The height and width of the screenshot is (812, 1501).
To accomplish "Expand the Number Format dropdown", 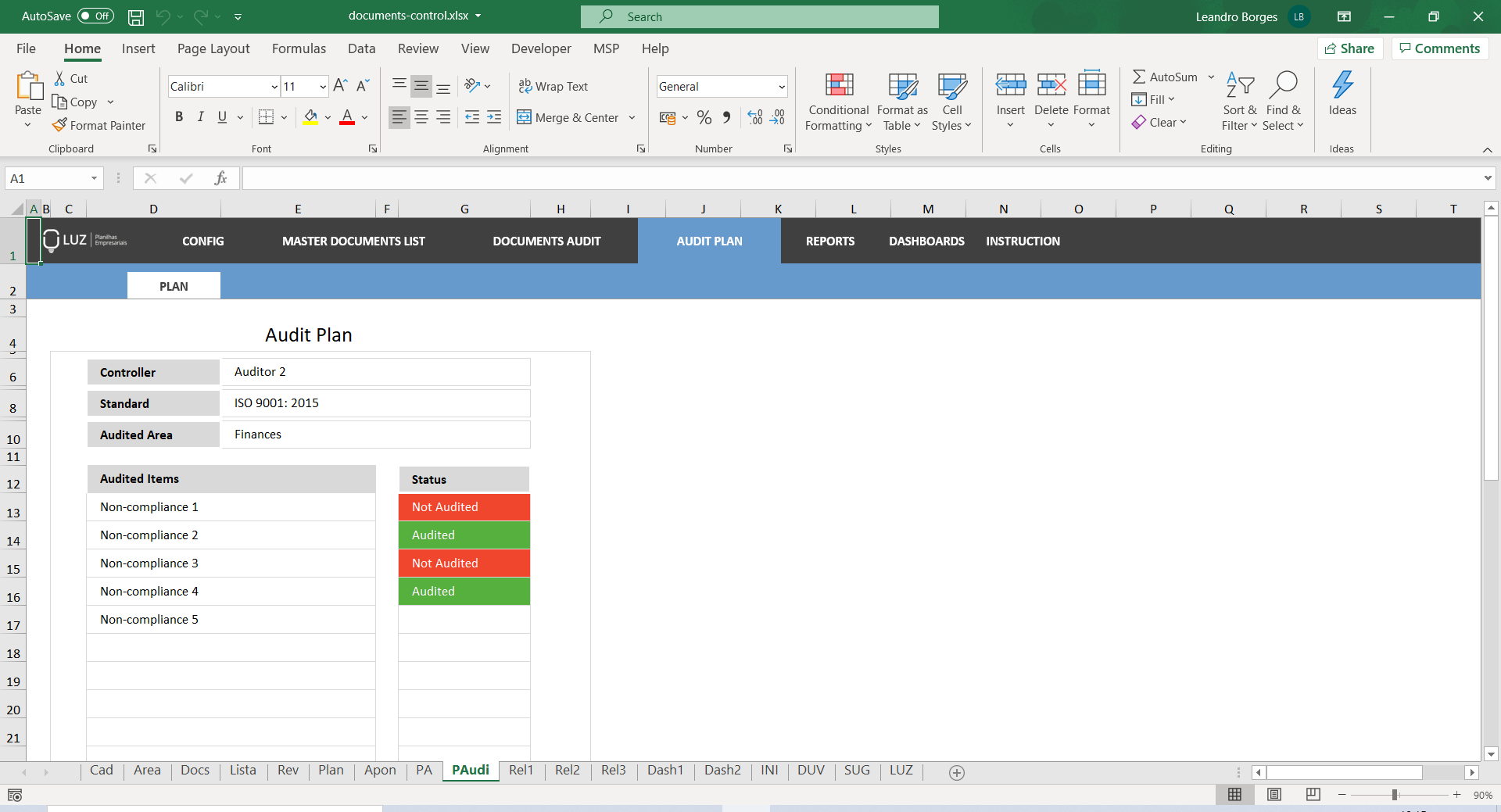I will [x=781, y=86].
